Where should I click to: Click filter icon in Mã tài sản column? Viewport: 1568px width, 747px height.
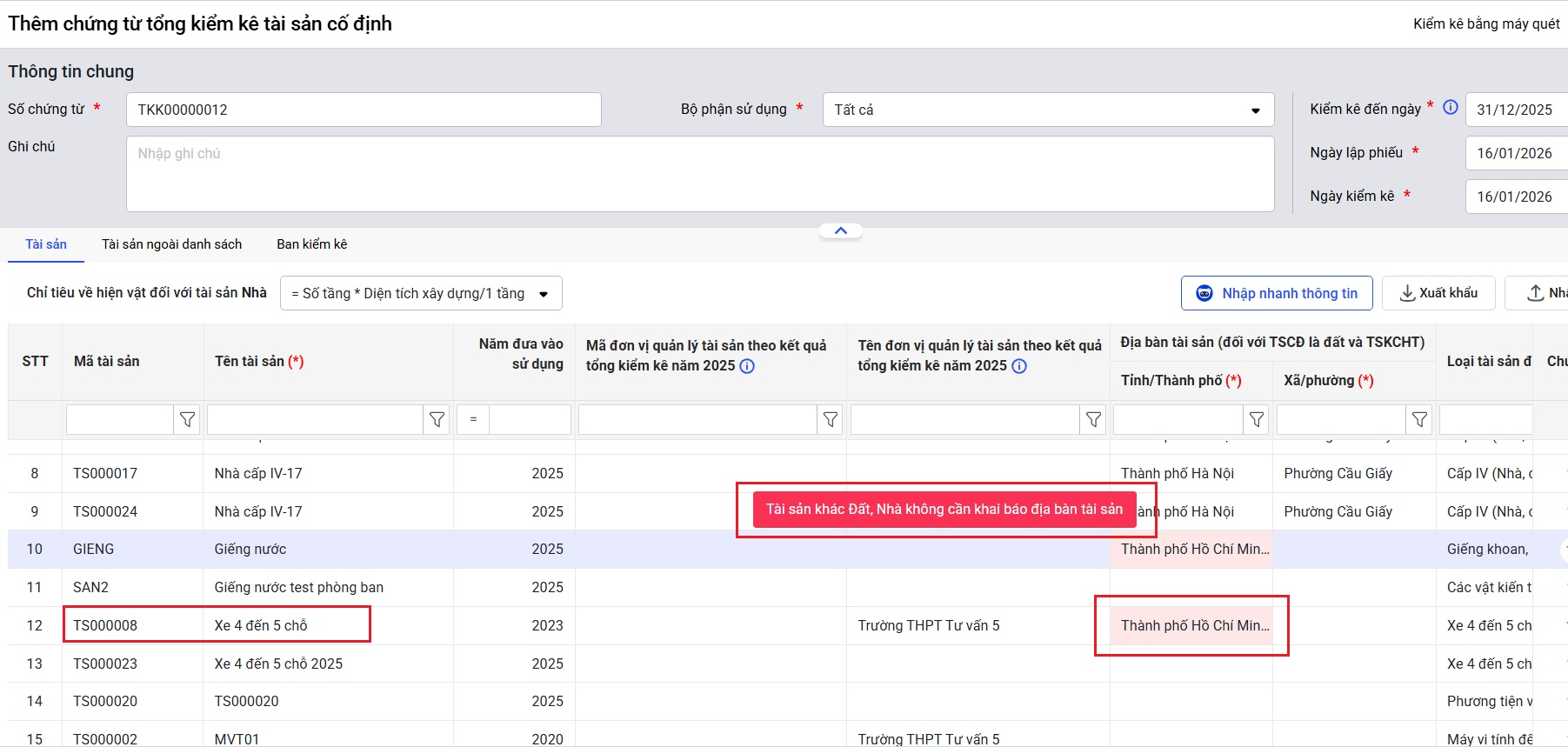[x=187, y=420]
